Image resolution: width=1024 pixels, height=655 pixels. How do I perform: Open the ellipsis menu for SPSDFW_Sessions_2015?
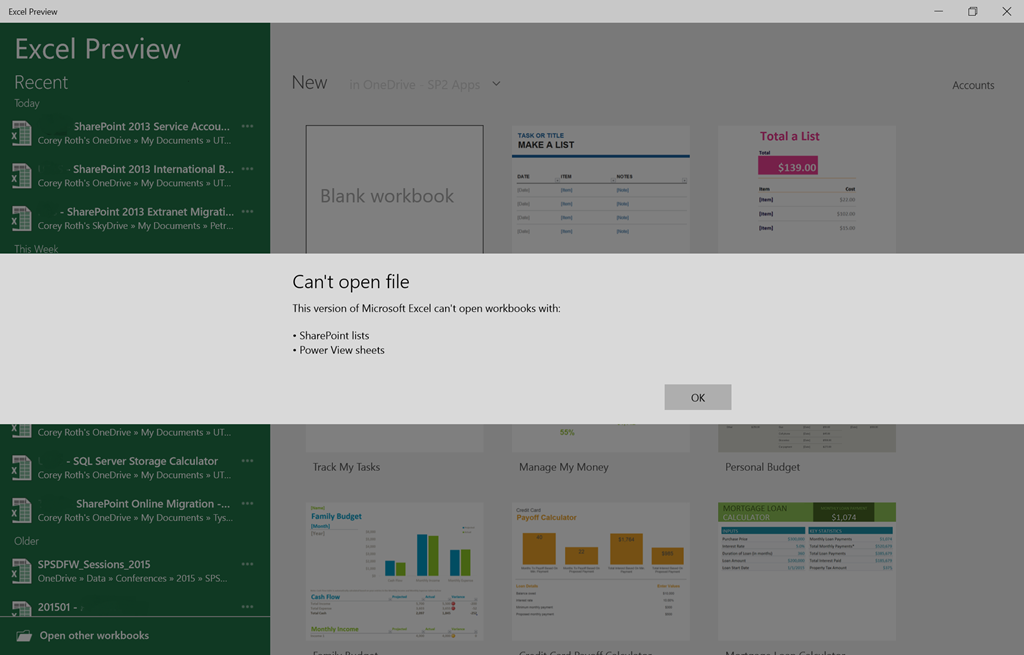248,564
